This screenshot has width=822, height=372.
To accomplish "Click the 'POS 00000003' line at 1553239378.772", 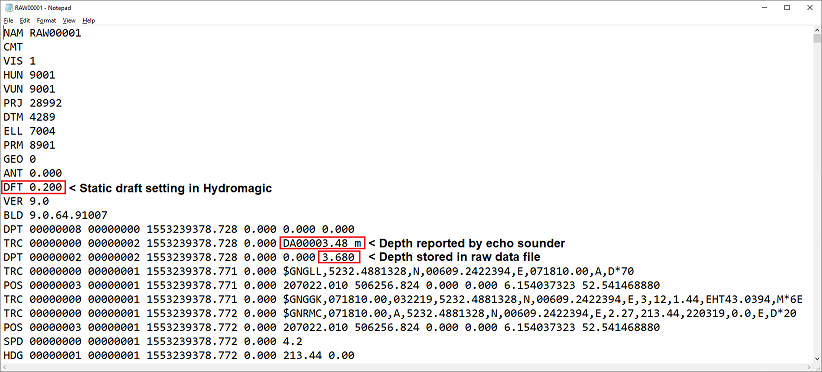I will (331, 327).
